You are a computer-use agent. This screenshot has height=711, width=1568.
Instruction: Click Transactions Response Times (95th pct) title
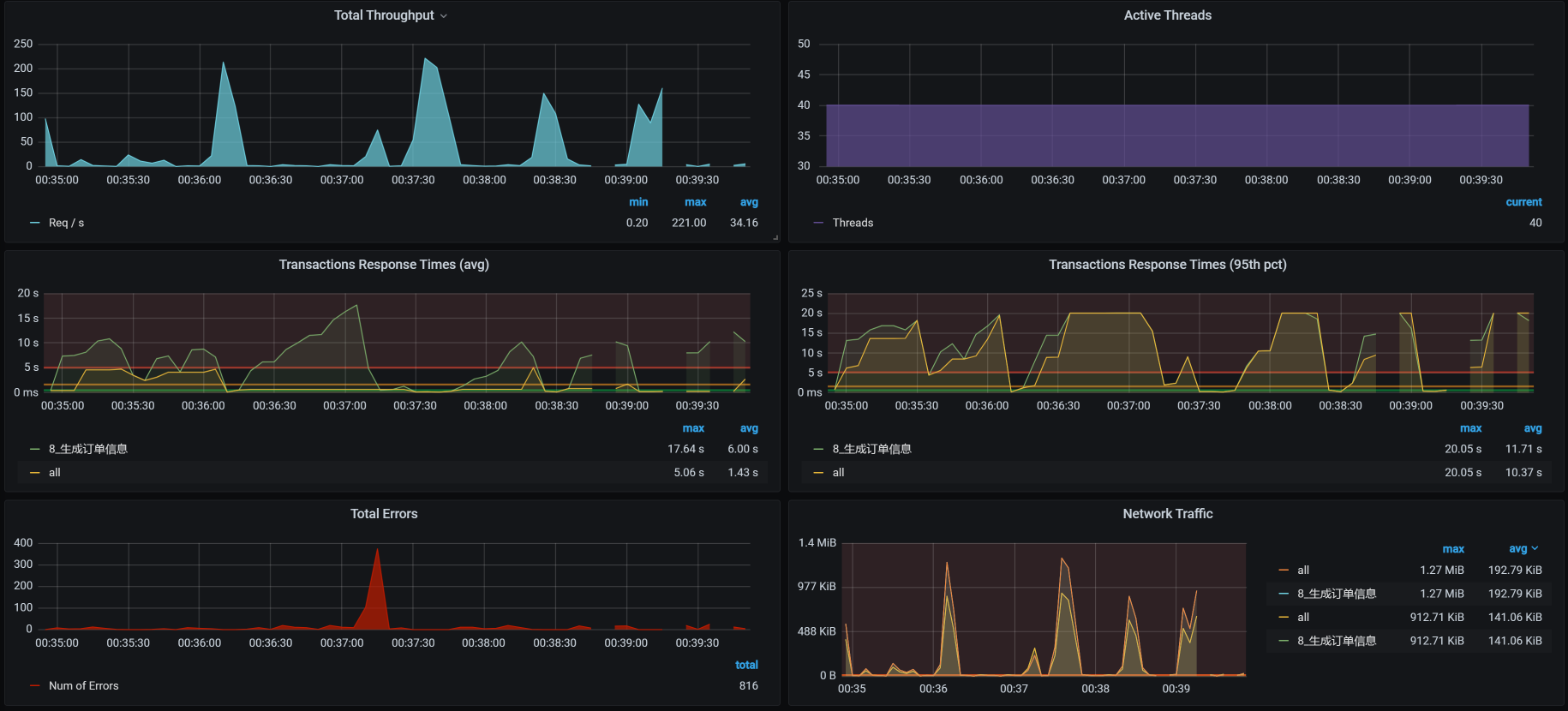pos(1167,265)
